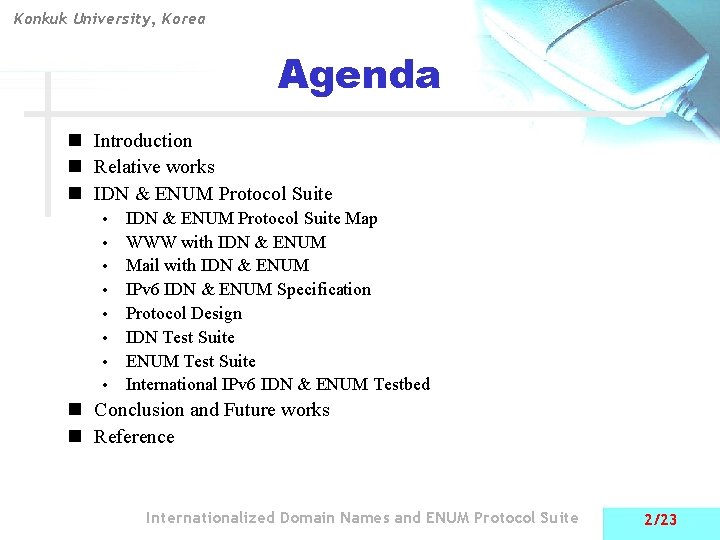
Task: Click footer 'Internationalized Domain Names and ENUM Protocol Suite'
Action: (x=362, y=518)
